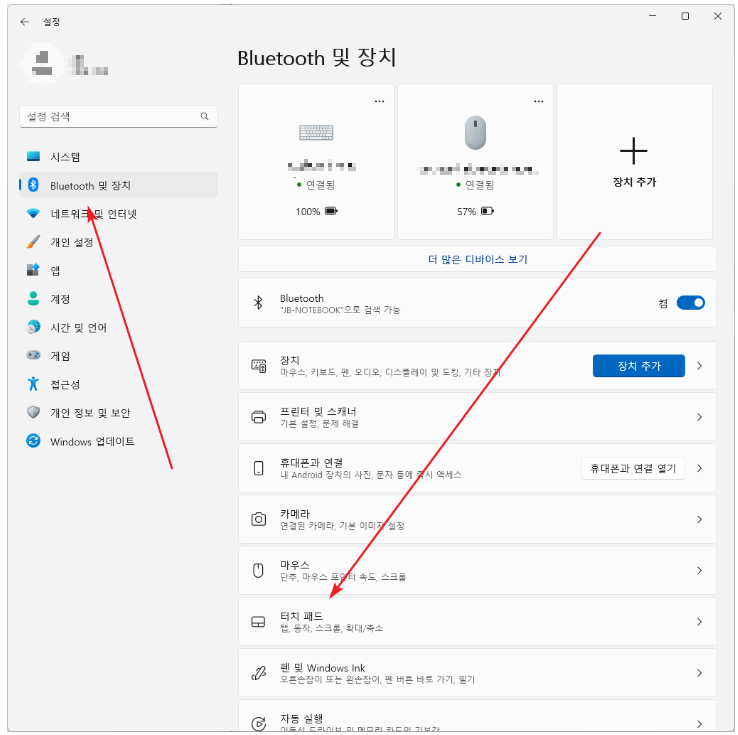The width and height of the screenshot is (738, 735).
Task: Click the camera icon
Action: pyautogui.click(x=258, y=519)
